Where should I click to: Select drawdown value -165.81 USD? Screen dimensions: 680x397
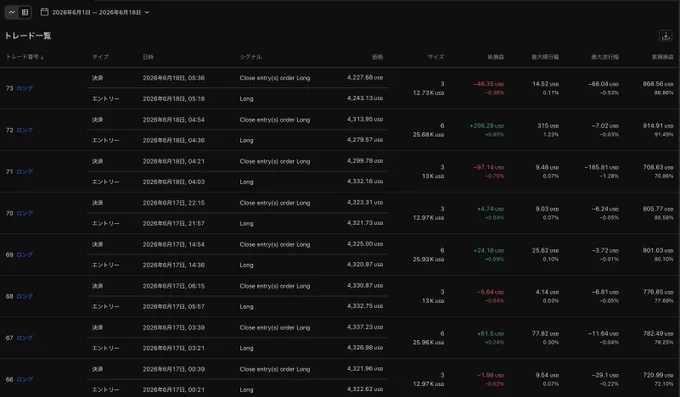pyautogui.click(x=601, y=167)
